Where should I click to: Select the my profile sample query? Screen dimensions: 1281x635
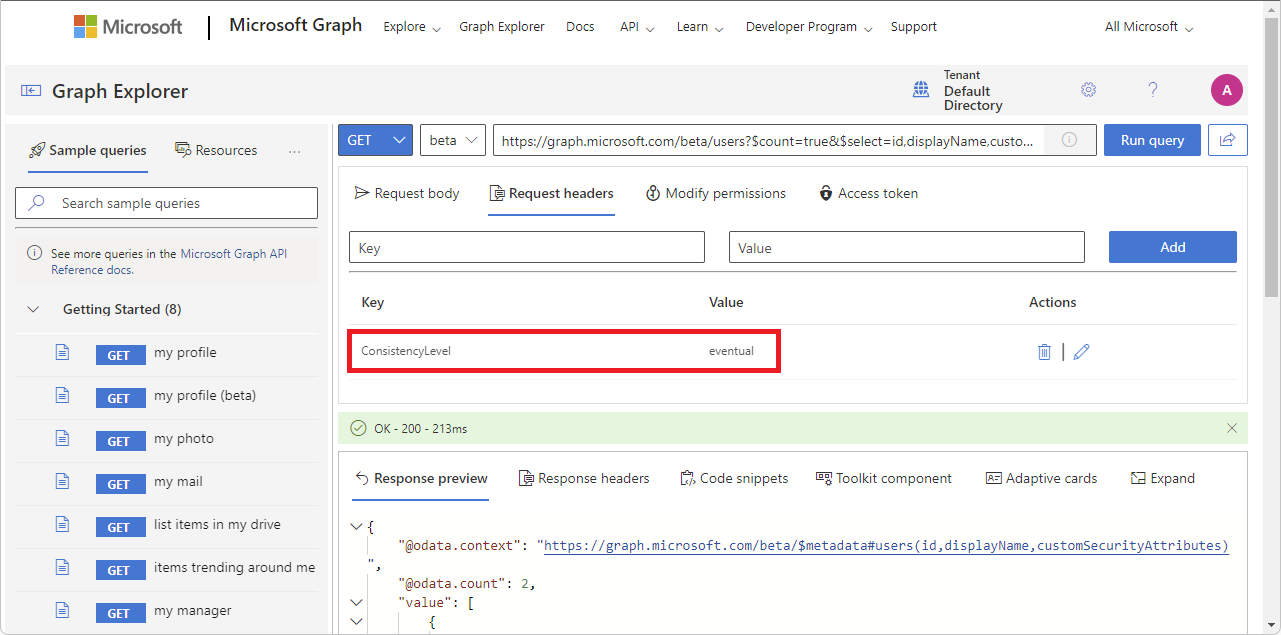tap(185, 353)
